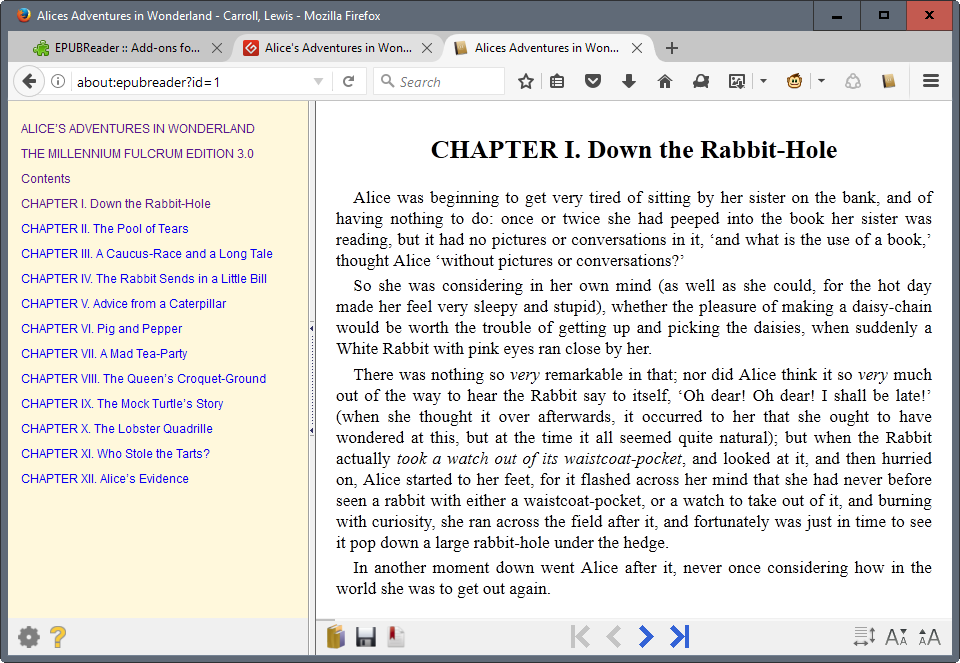Reload the current page

click(x=348, y=81)
